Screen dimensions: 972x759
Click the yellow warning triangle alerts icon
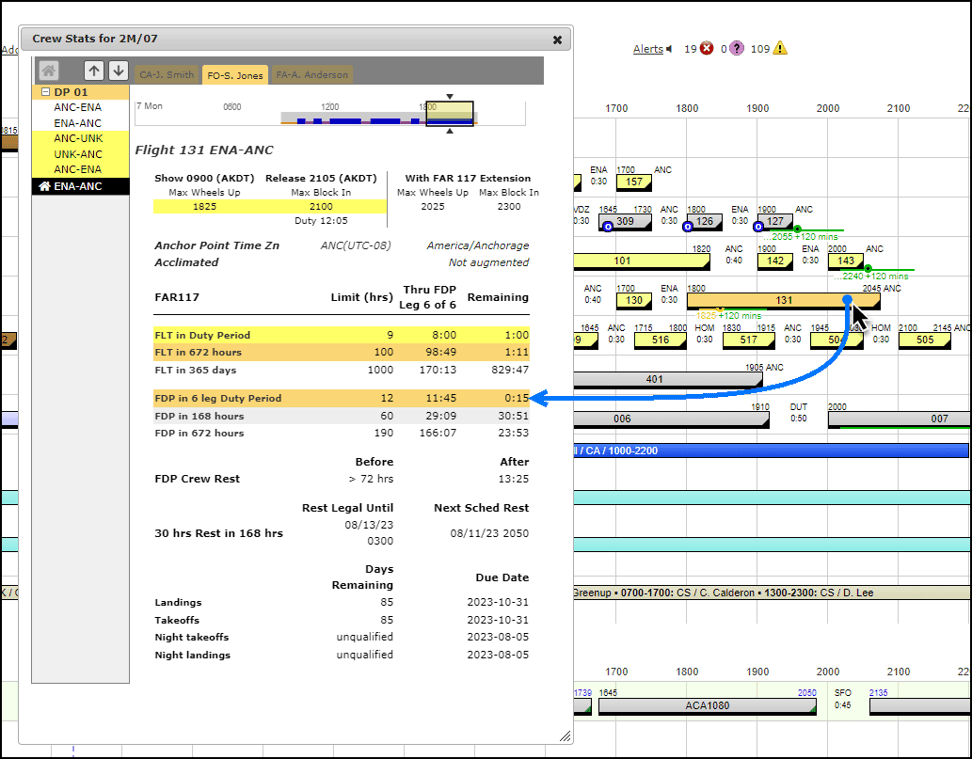[780, 48]
